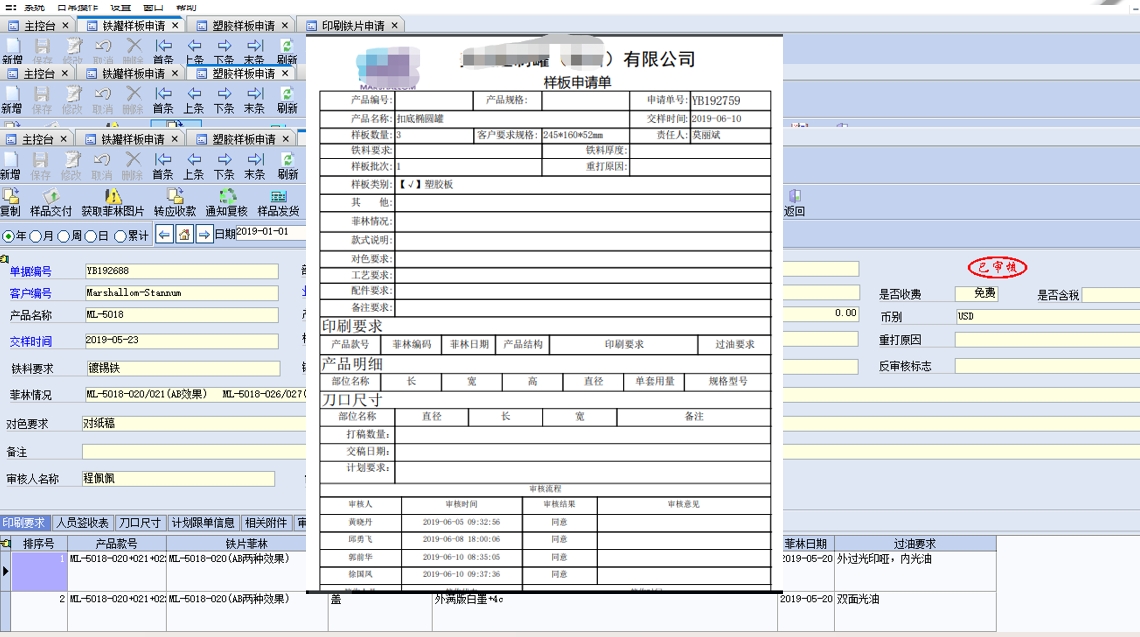The width and height of the screenshot is (1140, 637).
Task: Click the 是否收费 field showing 免费
Action: pos(976,293)
